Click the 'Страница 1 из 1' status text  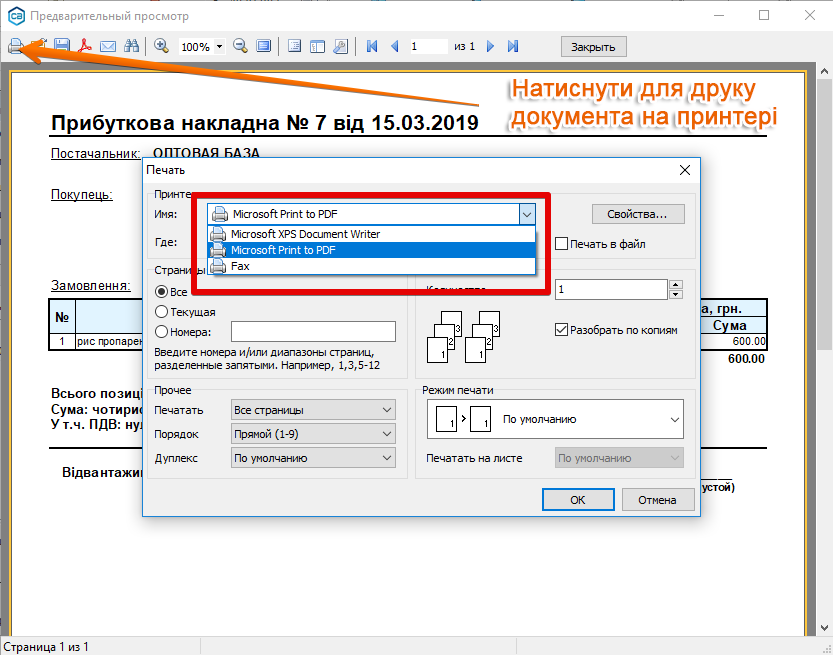coord(46,647)
